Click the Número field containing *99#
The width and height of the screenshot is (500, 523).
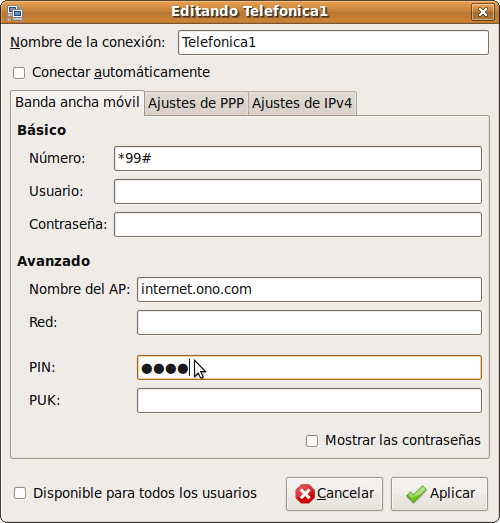coord(298,158)
